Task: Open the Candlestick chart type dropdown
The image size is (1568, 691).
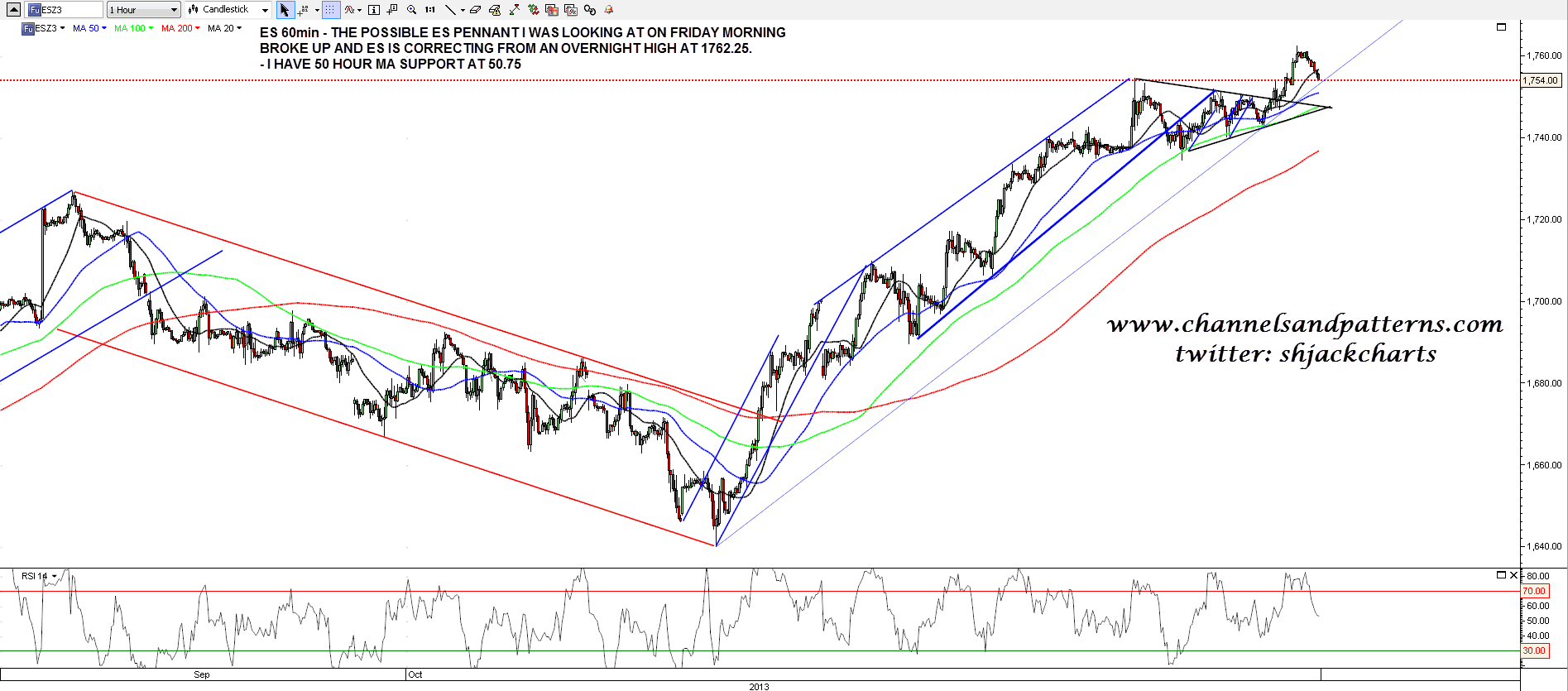Action: tap(228, 10)
